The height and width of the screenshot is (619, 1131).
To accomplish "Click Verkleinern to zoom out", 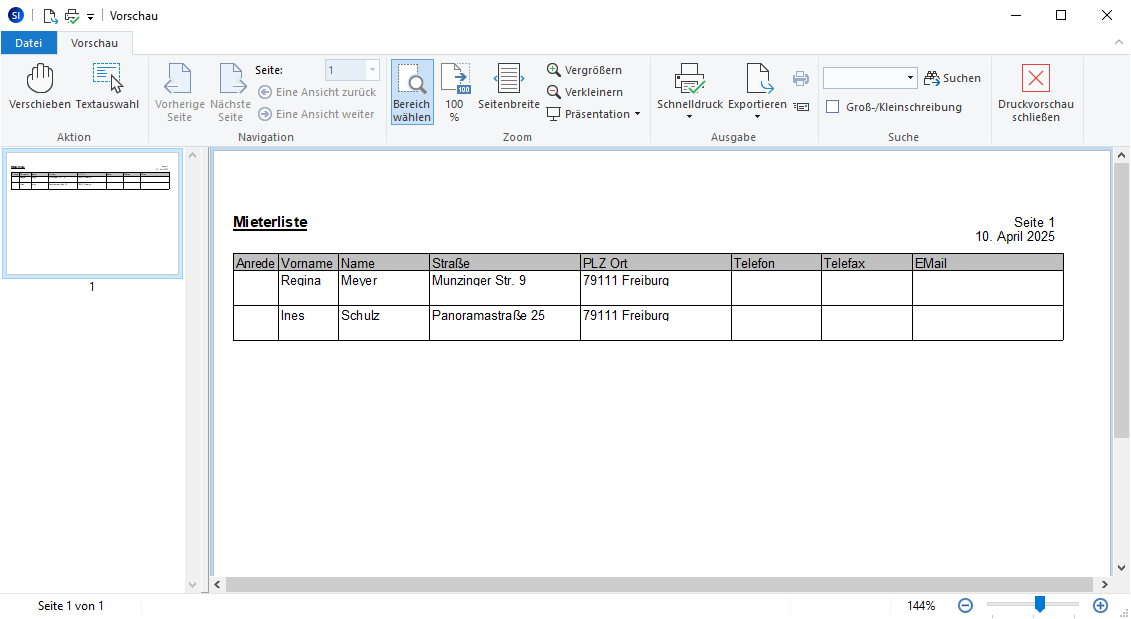I will tap(584, 92).
